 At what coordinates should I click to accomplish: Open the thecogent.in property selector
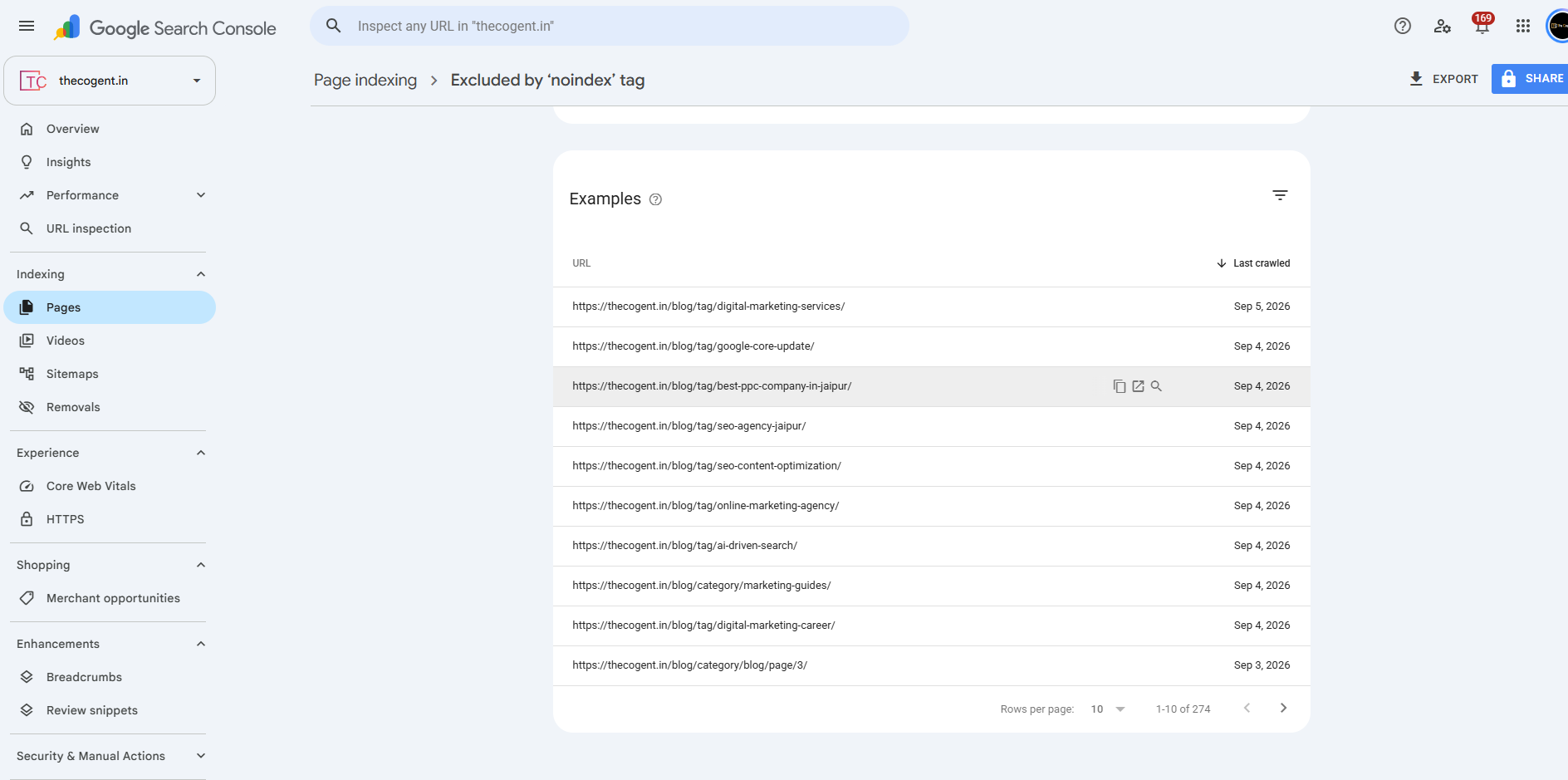pyautogui.click(x=110, y=81)
